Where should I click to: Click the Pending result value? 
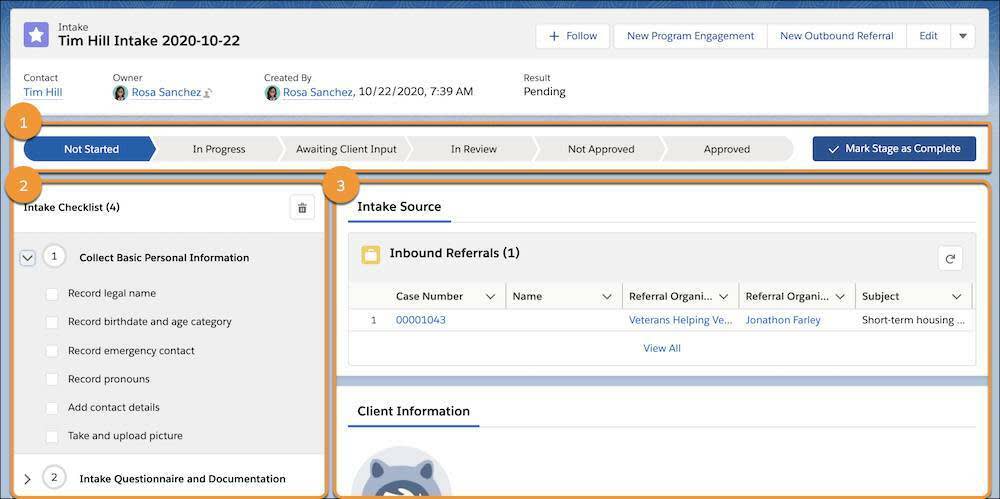(545, 92)
